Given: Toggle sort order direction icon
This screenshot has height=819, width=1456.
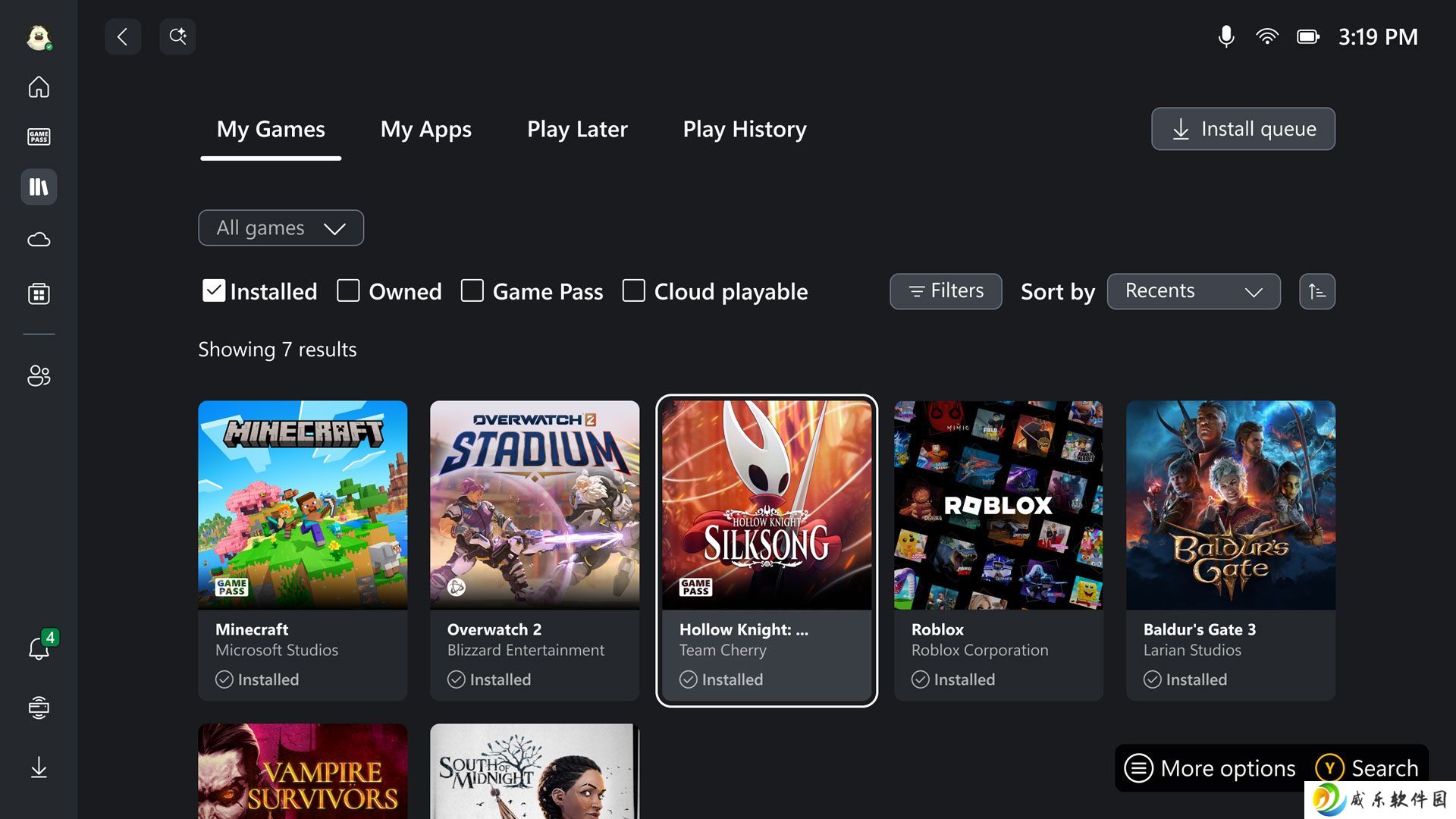Looking at the screenshot, I should (1317, 291).
